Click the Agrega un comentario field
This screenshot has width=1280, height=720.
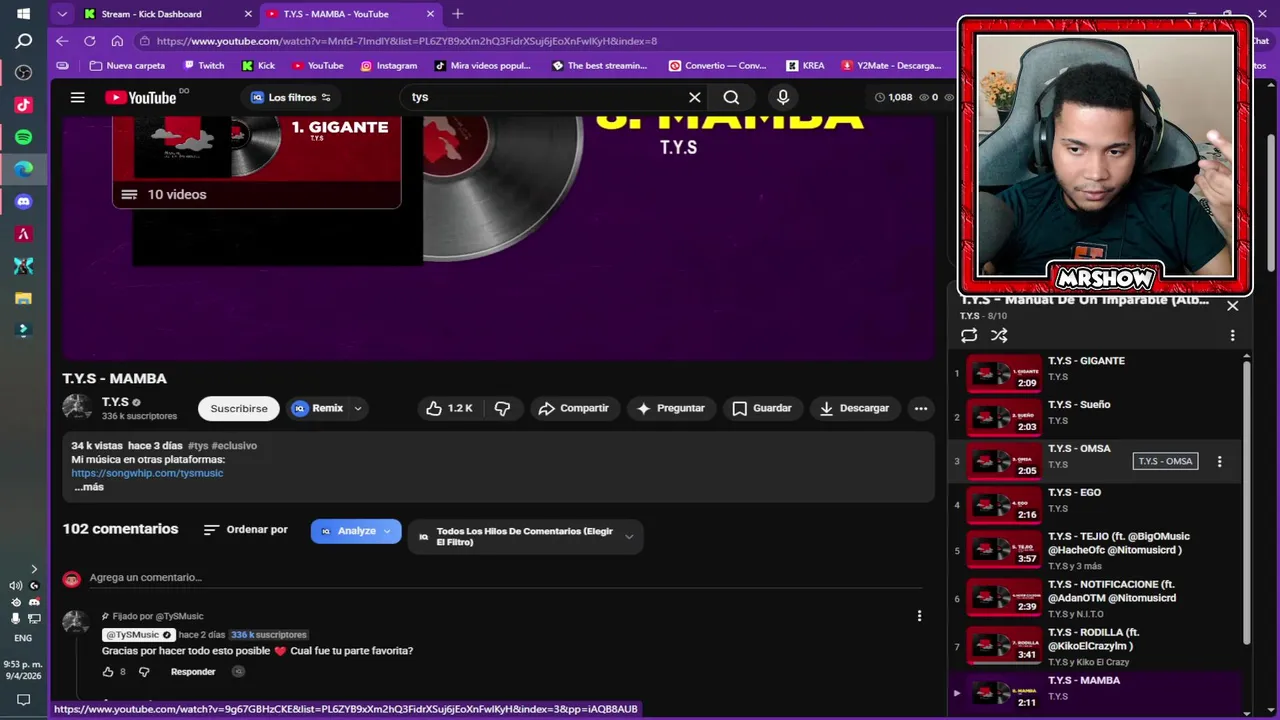point(505,577)
